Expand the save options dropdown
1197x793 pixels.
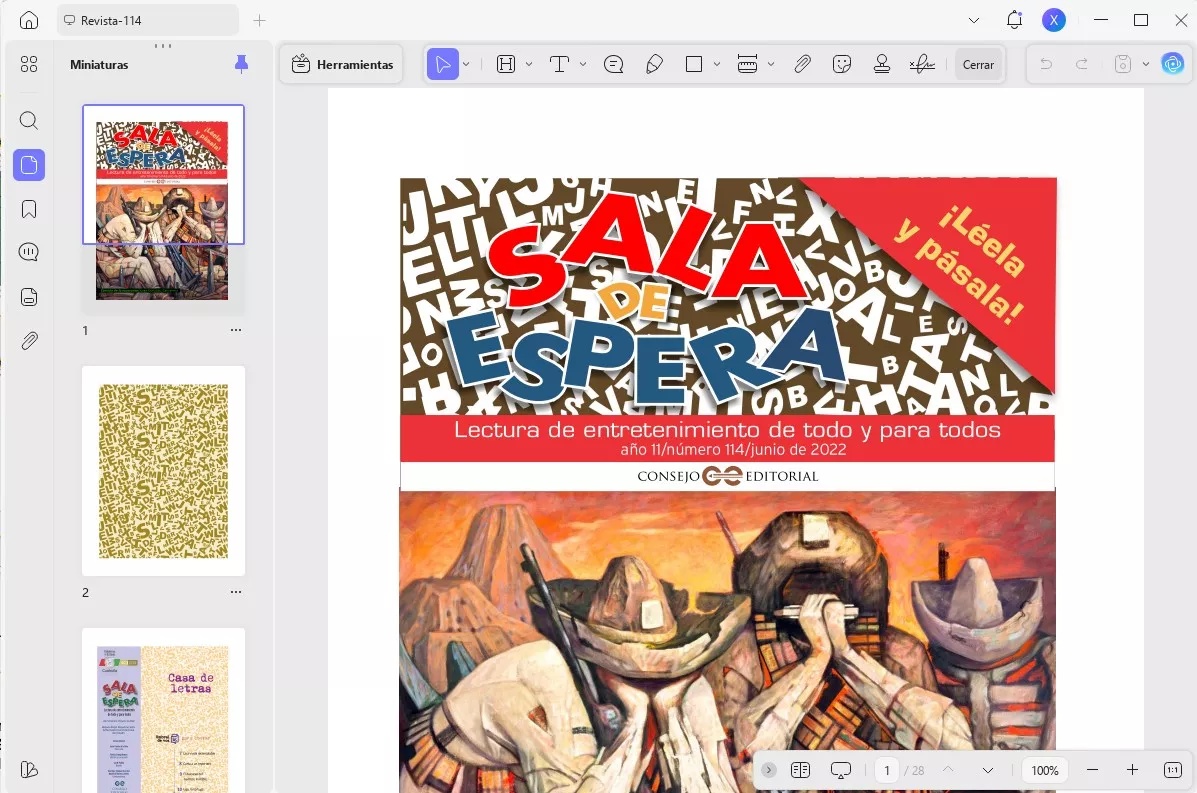[x=1146, y=65]
